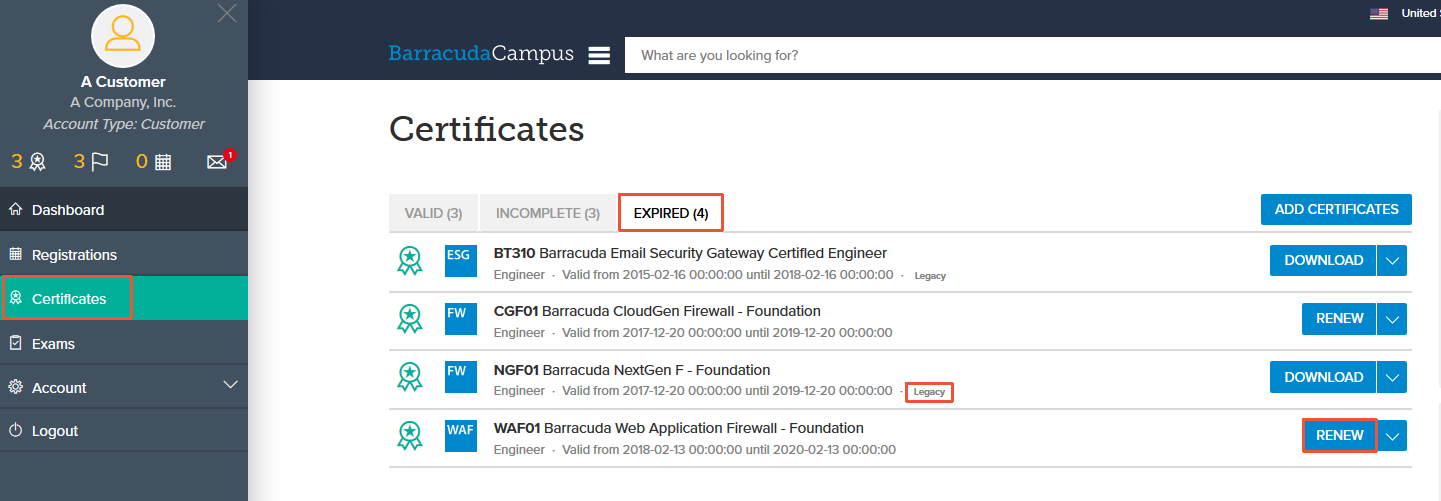Renew the CGF01 CloudGen Firewall certificate
The width and height of the screenshot is (1441, 501).
(x=1339, y=319)
